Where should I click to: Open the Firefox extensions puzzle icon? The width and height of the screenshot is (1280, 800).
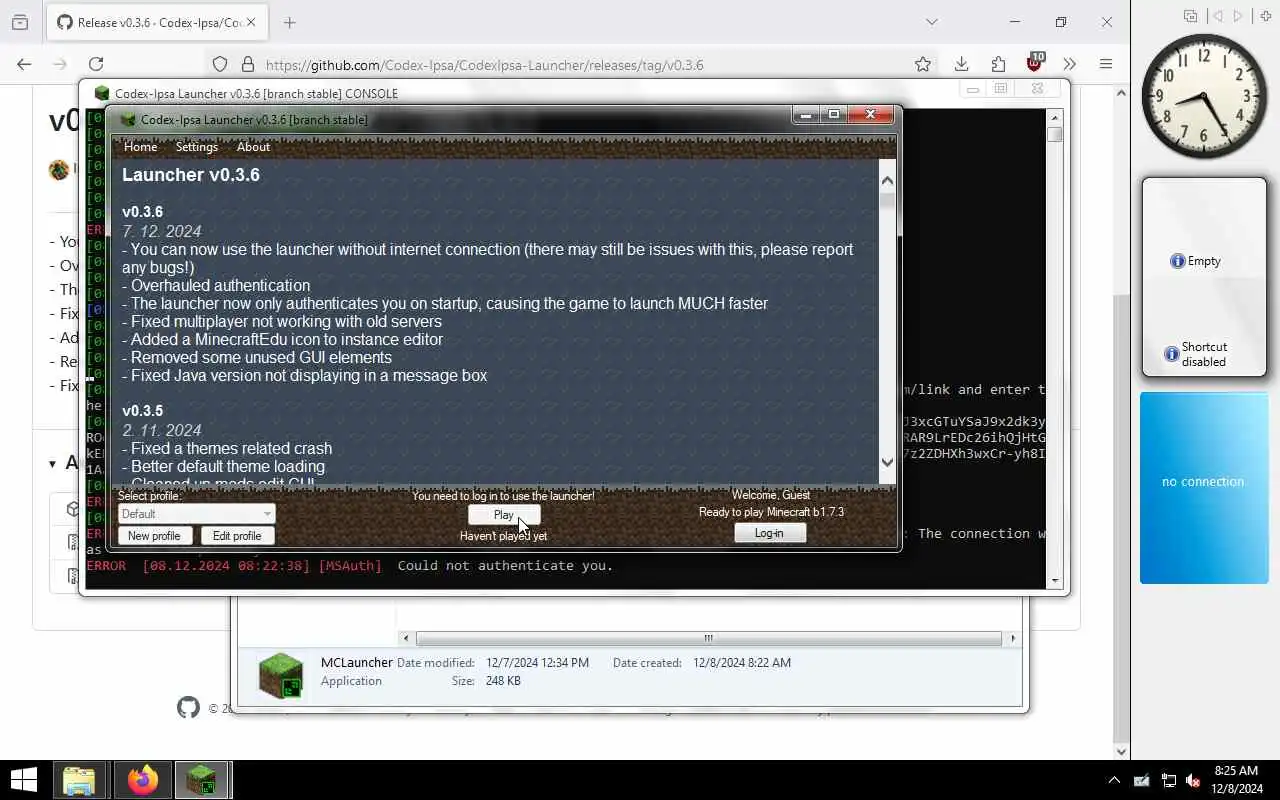pos(998,64)
